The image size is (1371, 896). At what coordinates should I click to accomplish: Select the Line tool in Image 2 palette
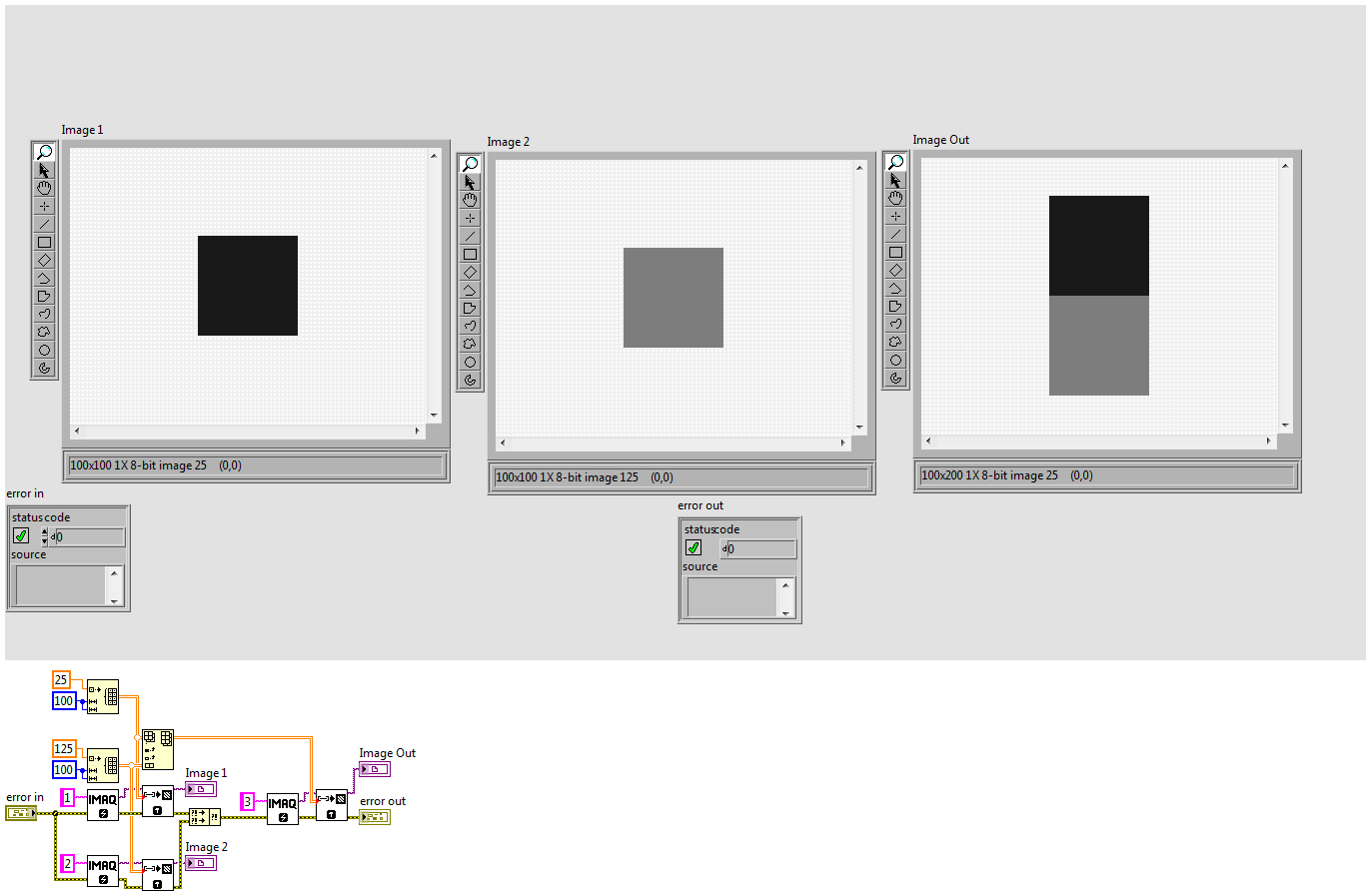pyautogui.click(x=470, y=236)
